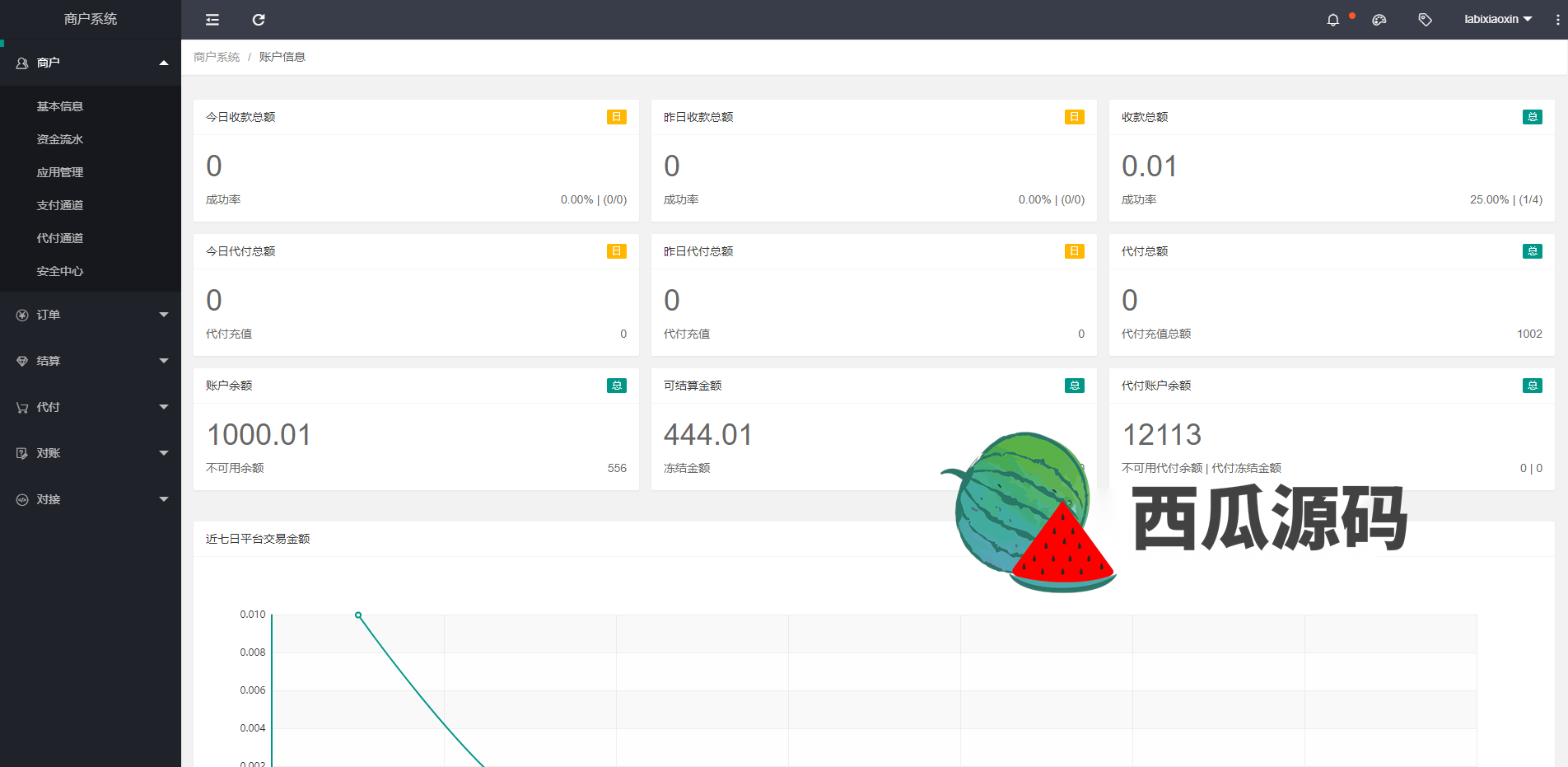Screen dimensions: 1568x767
Task: Open 代付通道 in sidebar
Action: click(60, 238)
